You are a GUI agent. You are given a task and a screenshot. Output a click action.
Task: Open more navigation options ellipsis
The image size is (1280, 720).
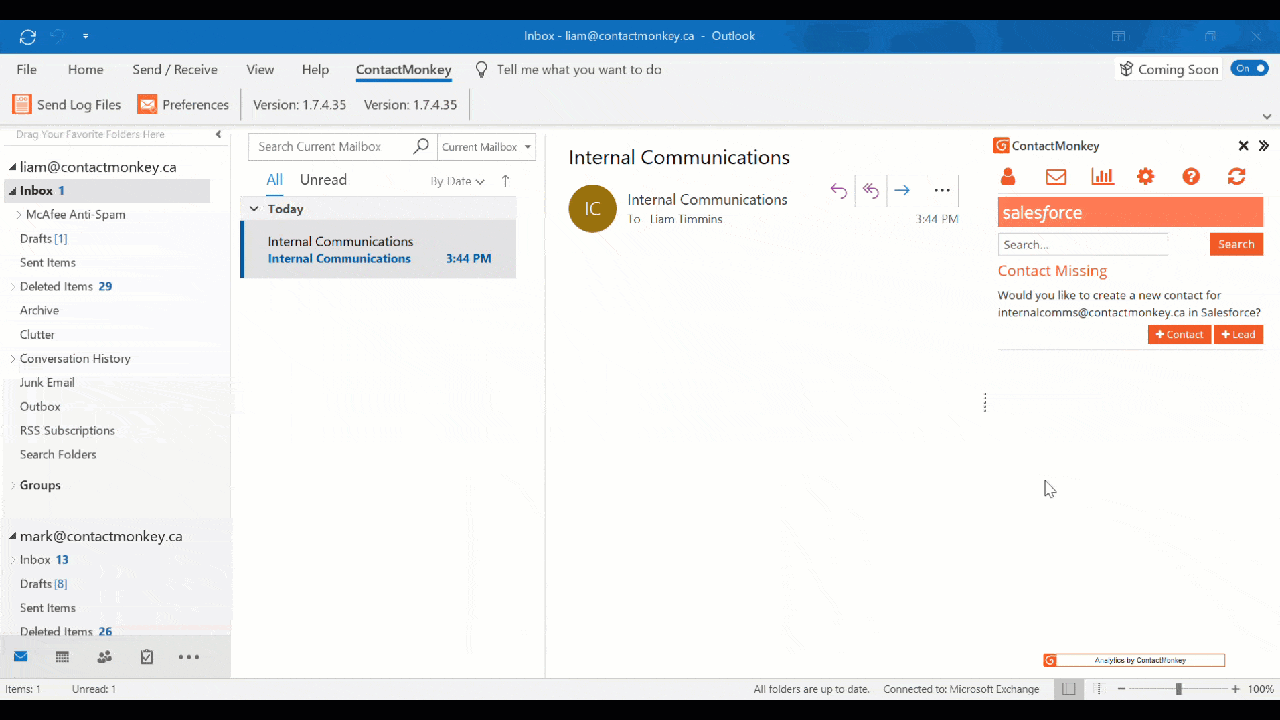[189, 657]
